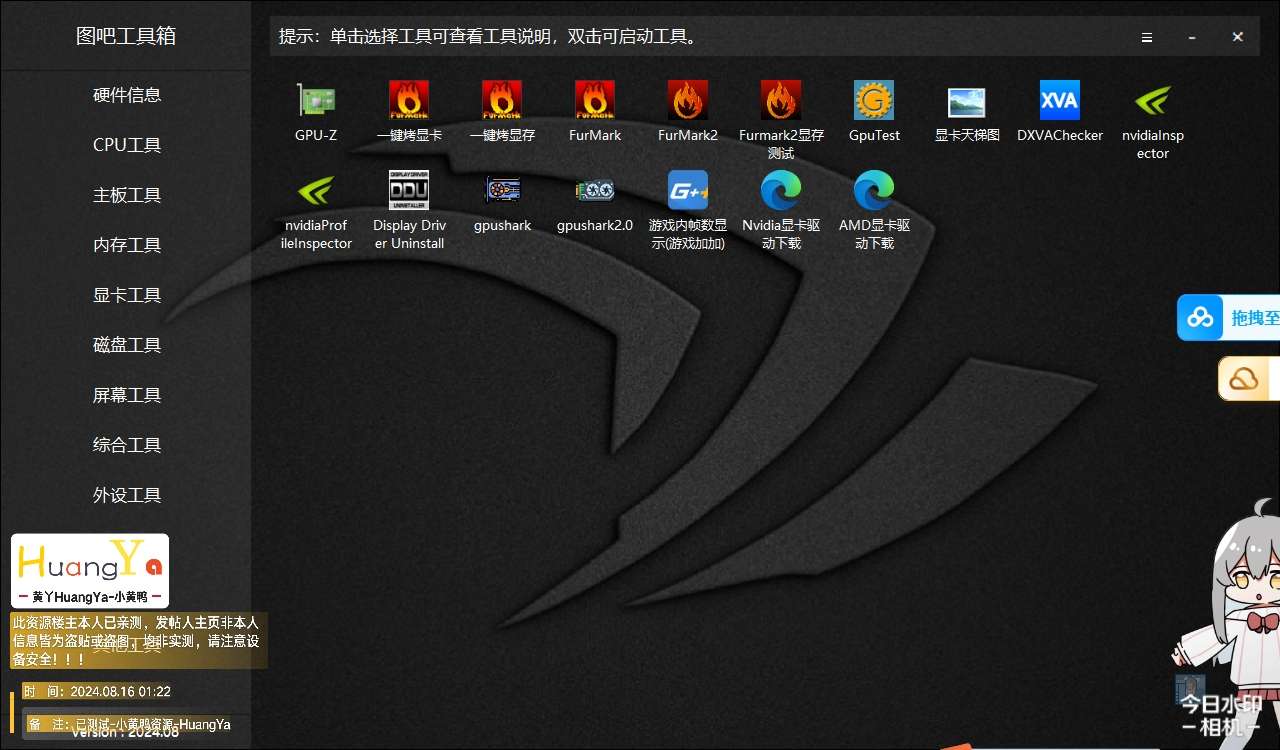Select the 游戏内帧数显示 tool icon
Viewport: 1280px width, 750px height.
688,191
